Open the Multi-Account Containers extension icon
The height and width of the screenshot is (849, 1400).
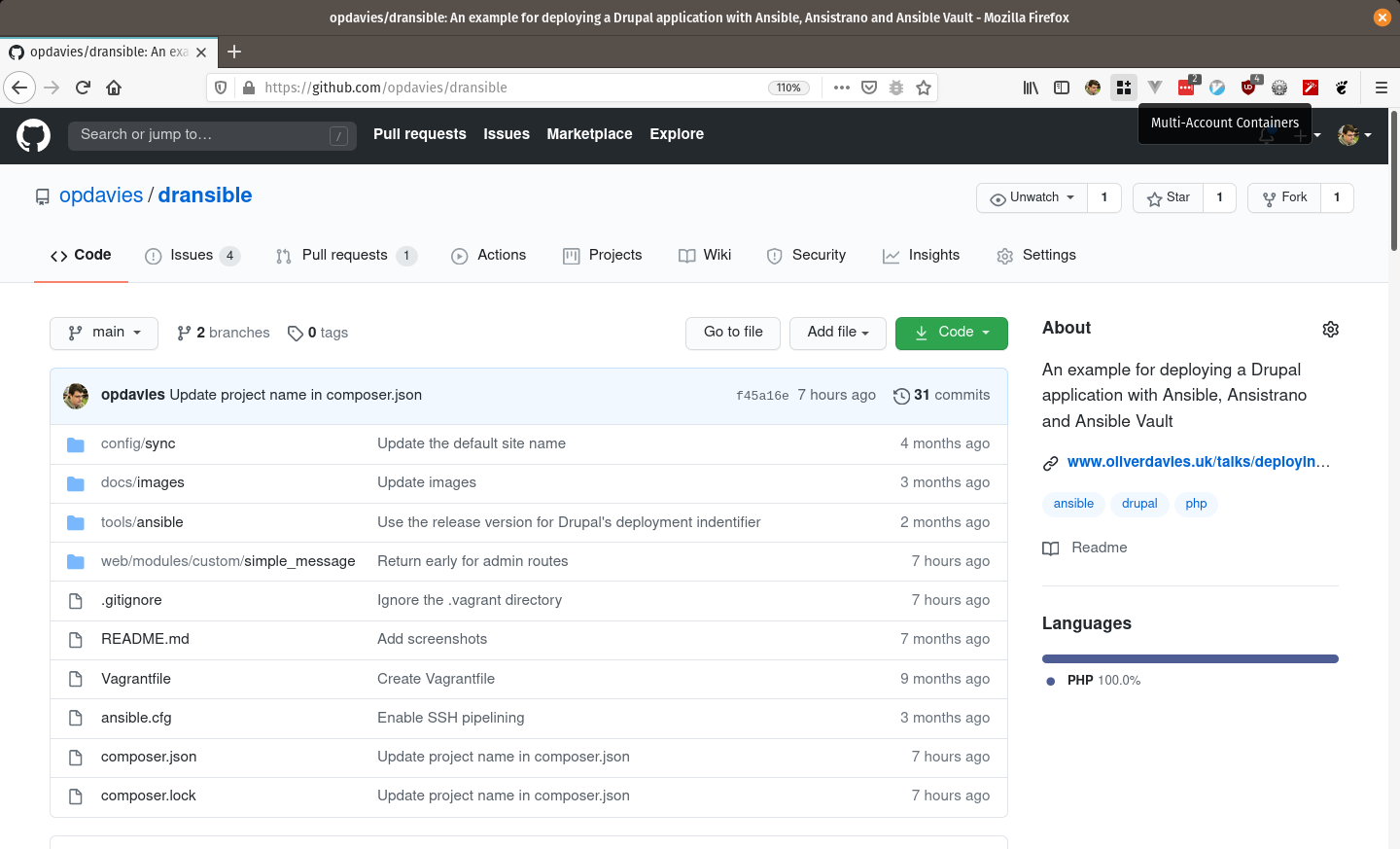coord(1124,88)
